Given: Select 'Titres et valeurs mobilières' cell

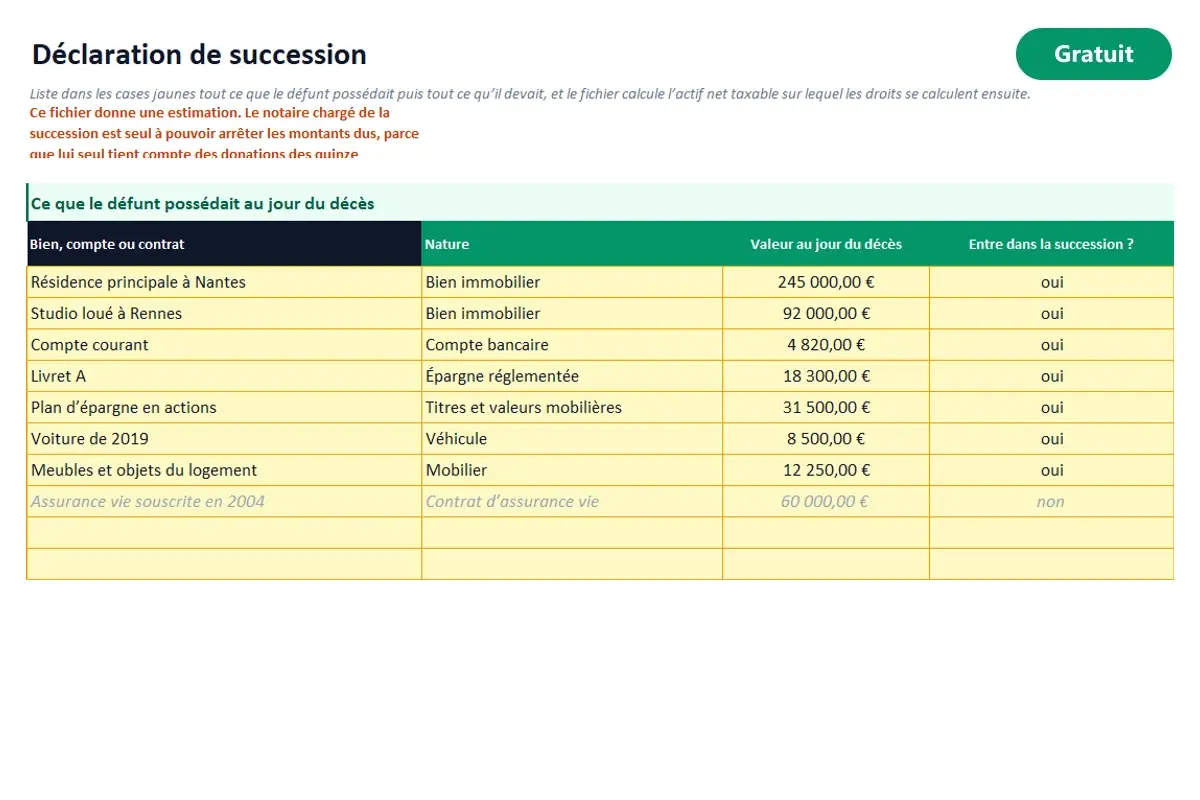Looking at the screenshot, I should 572,407.
